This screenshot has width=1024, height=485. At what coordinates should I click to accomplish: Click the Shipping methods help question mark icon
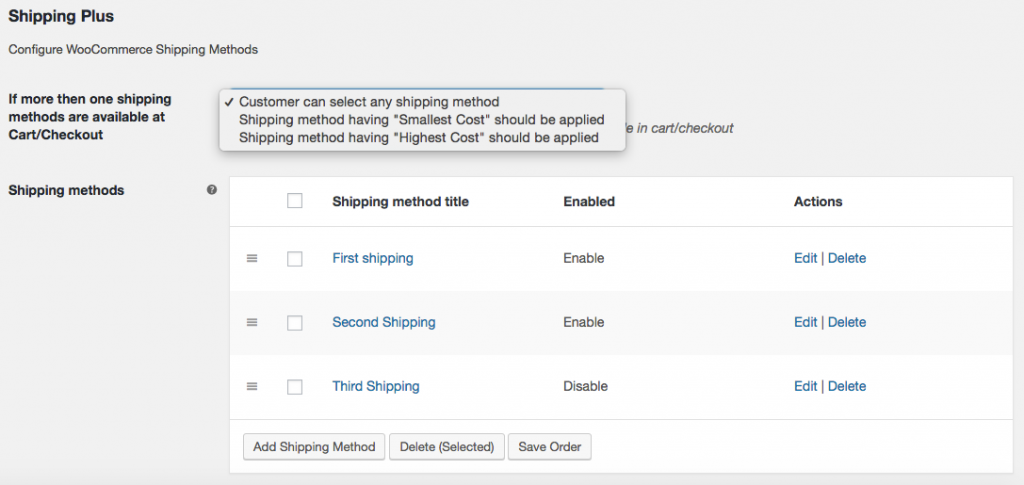coord(212,190)
